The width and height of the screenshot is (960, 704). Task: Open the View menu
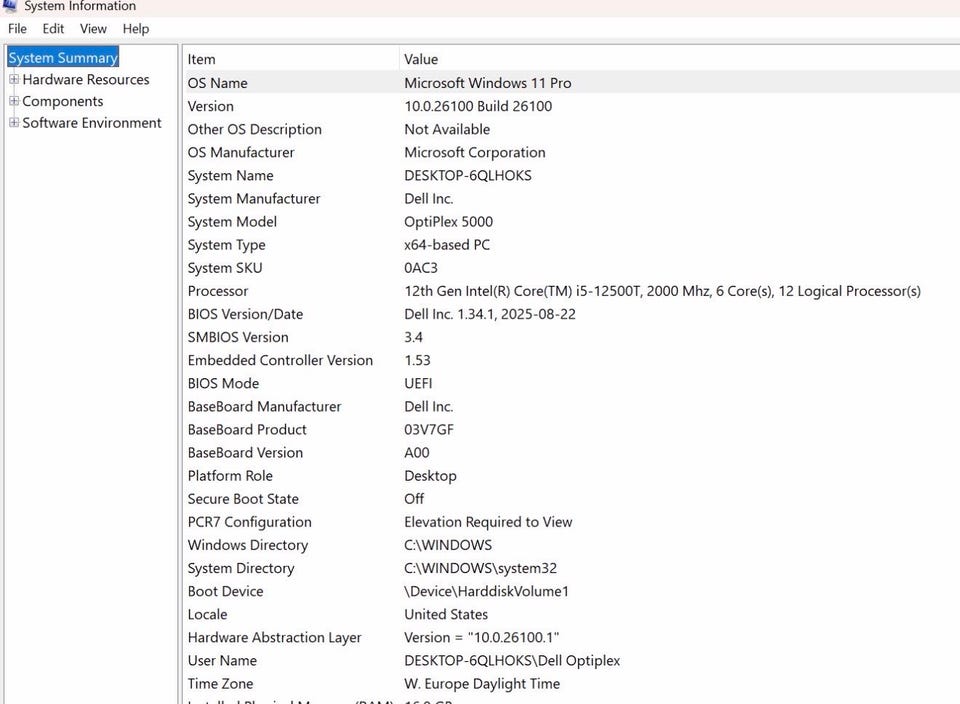(x=93, y=29)
